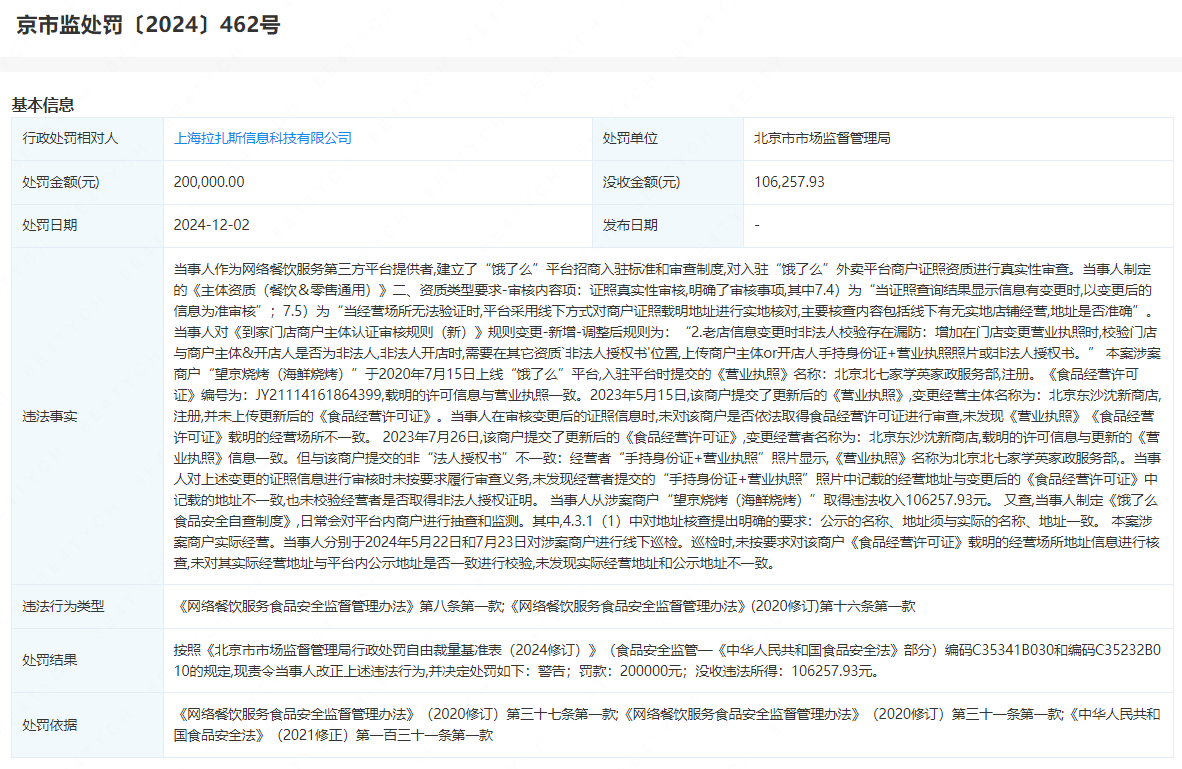
Task: Select the 北京市市场监督管理局 value
Action: pyautogui.click(x=821, y=138)
